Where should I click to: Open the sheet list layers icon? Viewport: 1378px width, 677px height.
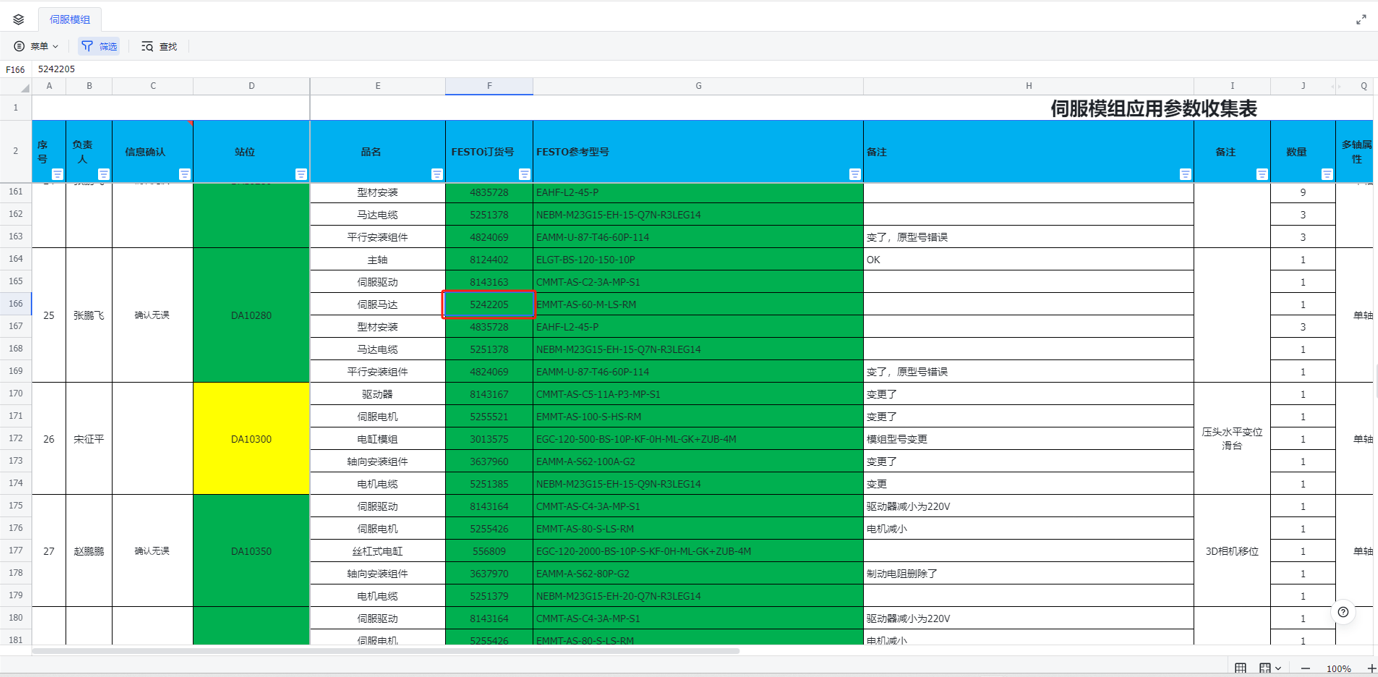(x=18, y=19)
